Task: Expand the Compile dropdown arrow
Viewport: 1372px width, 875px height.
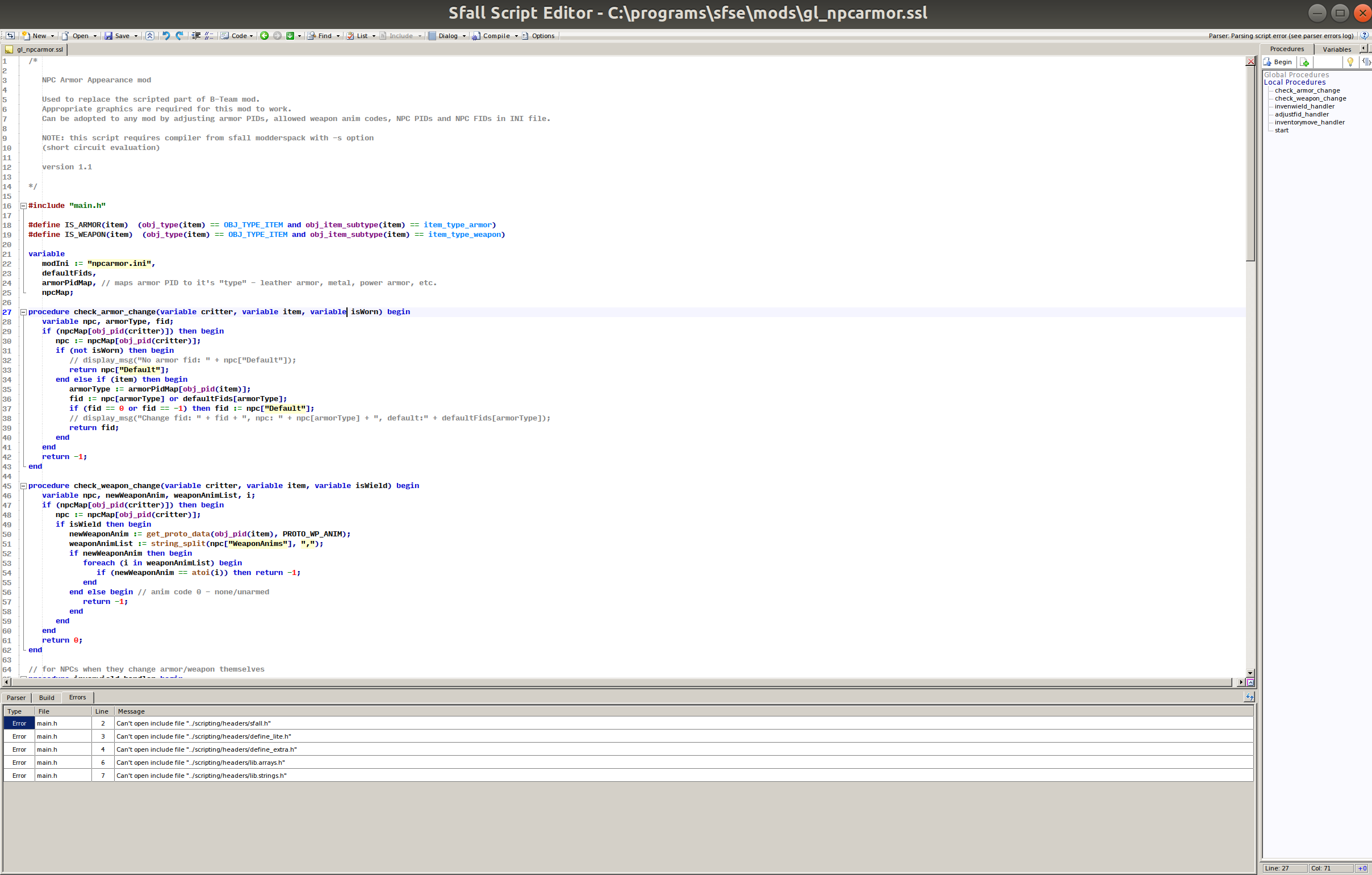Action: click(516, 36)
